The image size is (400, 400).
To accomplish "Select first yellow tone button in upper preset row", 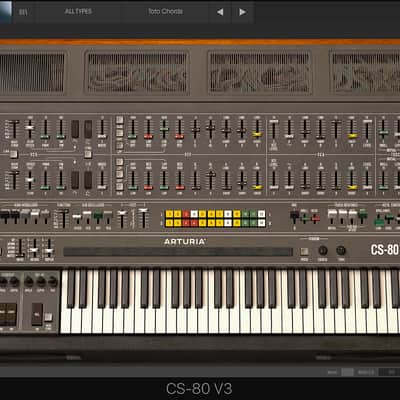I will click(169, 214).
